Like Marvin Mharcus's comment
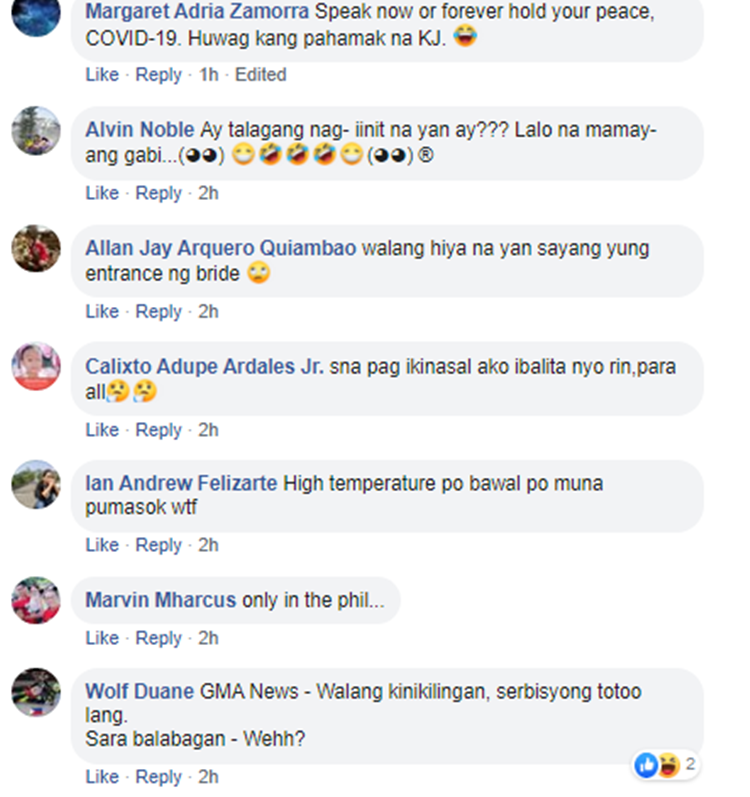The width and height of the screenshot is (750, 797). (x=102, y=638)
